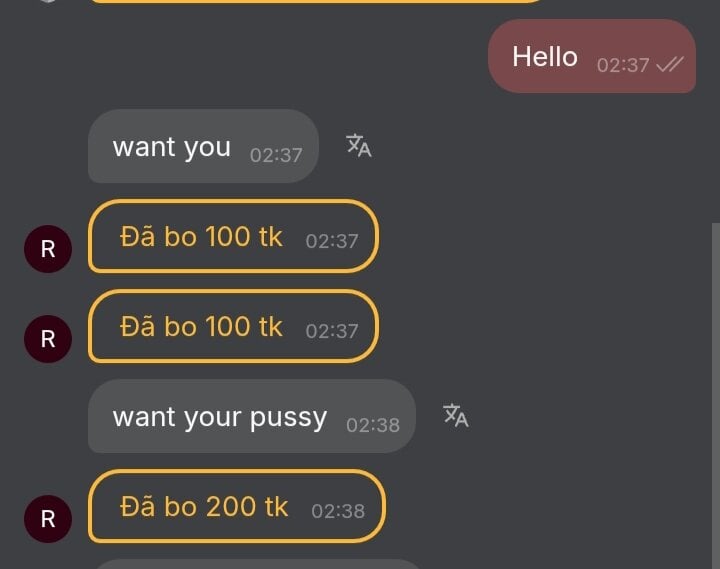720x569 pixels.
Task: Click the 02:37 timestamp on first 100 tk tip
Action: coord(332,241)
